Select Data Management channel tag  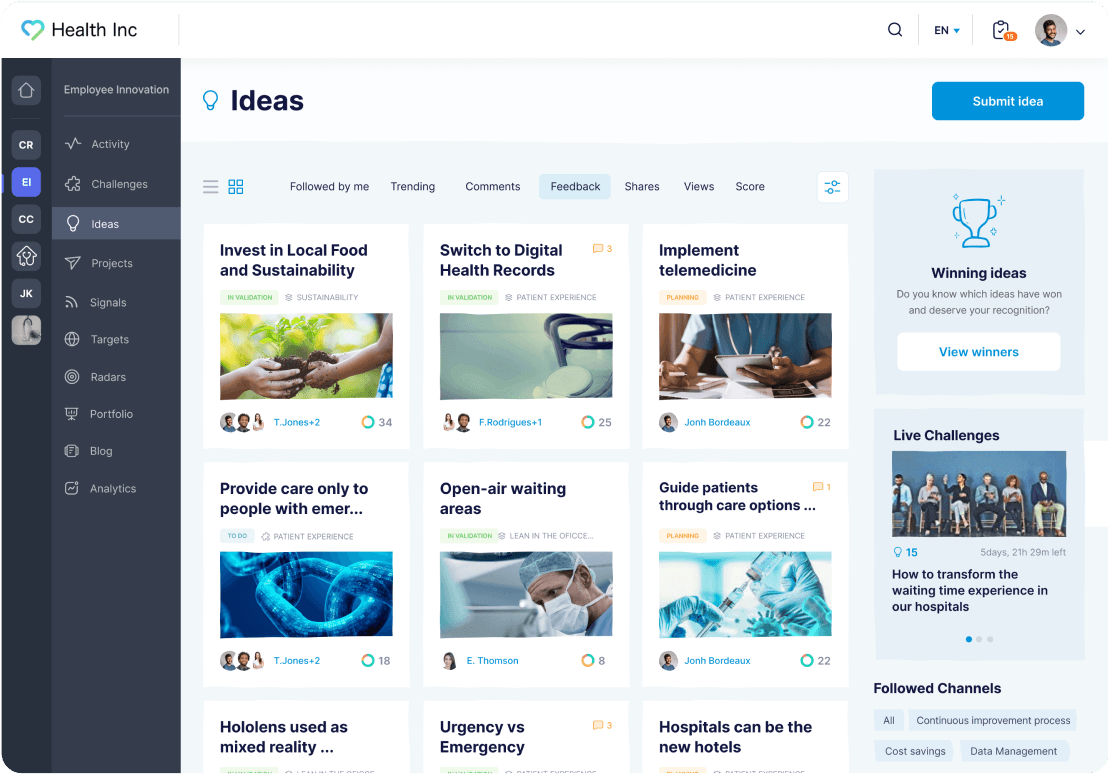(x=1013, y=751)
